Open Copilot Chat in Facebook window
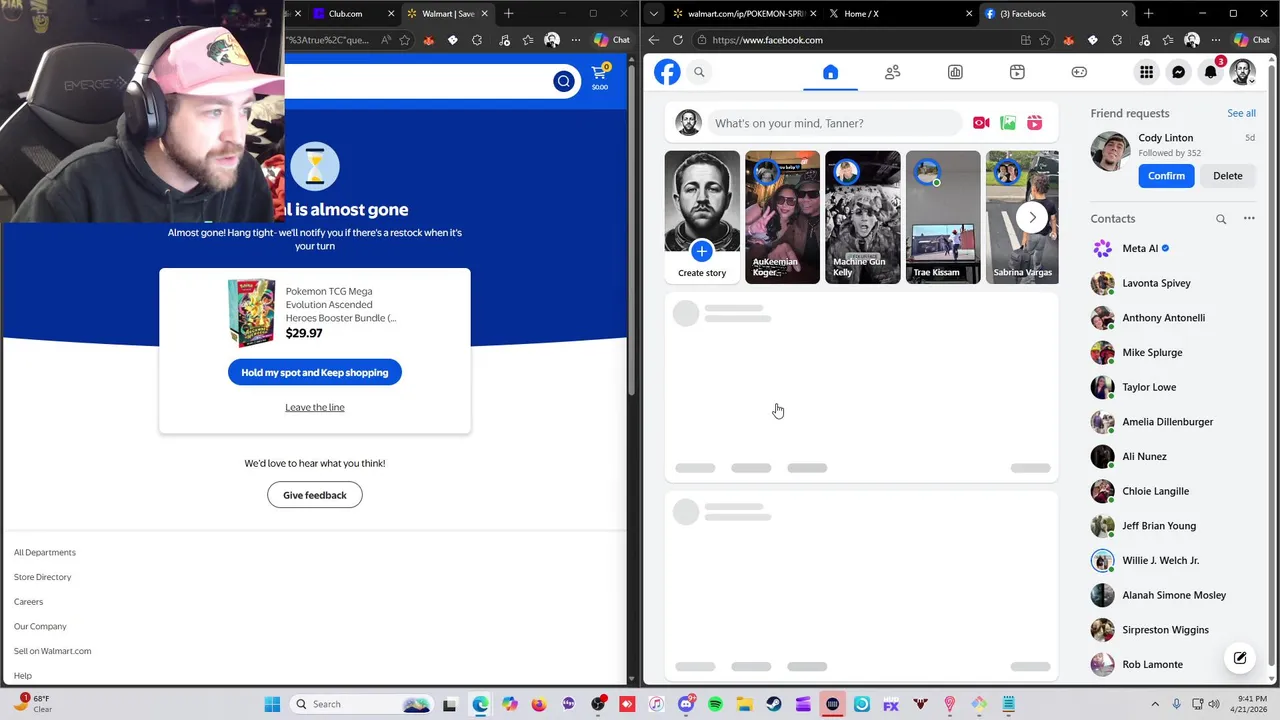Viewport: 1280px width, 720px height. pyautogui.click(x=1253, y=40)
